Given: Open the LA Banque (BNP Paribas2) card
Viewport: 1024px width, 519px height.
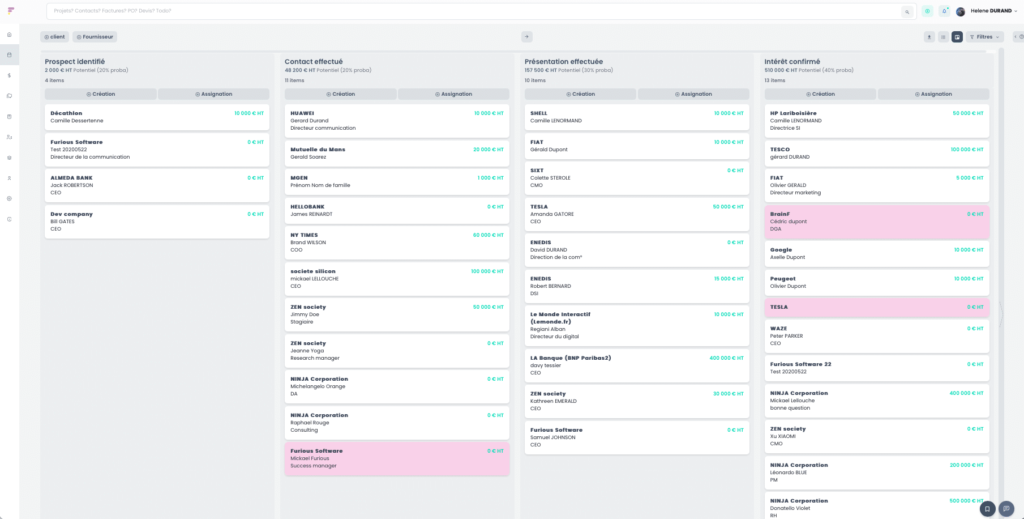Looking at the screenshot, I should pos(637,366).
